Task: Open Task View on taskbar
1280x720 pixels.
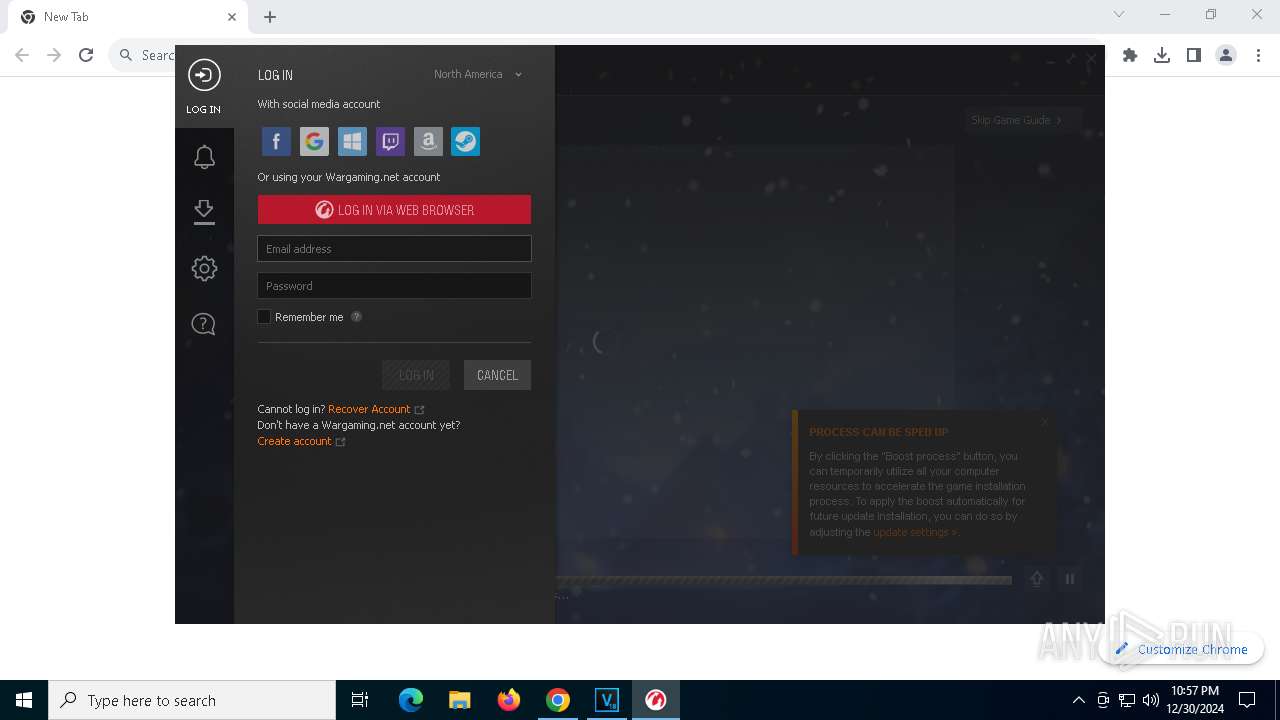Action: [x=360, y=700]
